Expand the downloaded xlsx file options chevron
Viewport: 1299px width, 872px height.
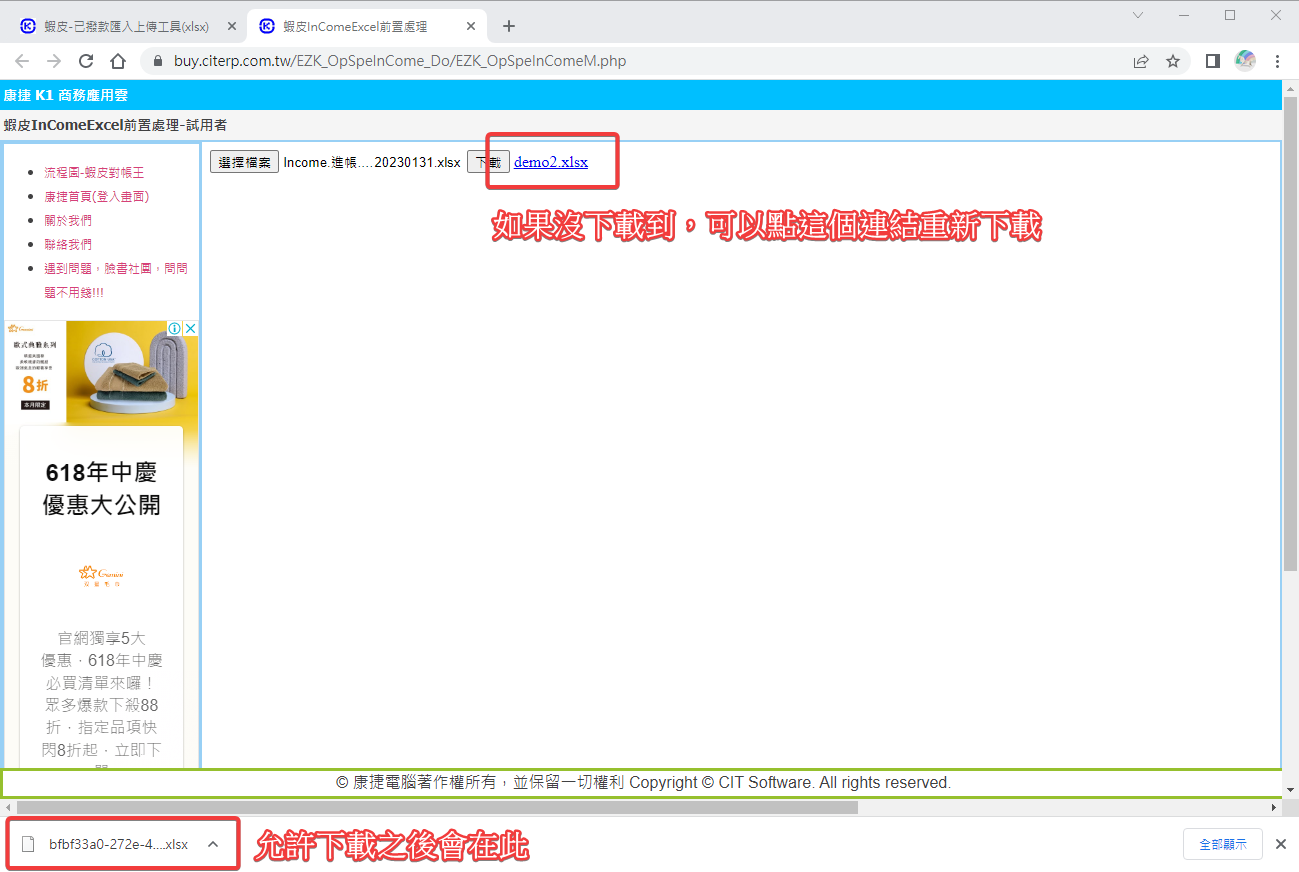coord(213,844)
